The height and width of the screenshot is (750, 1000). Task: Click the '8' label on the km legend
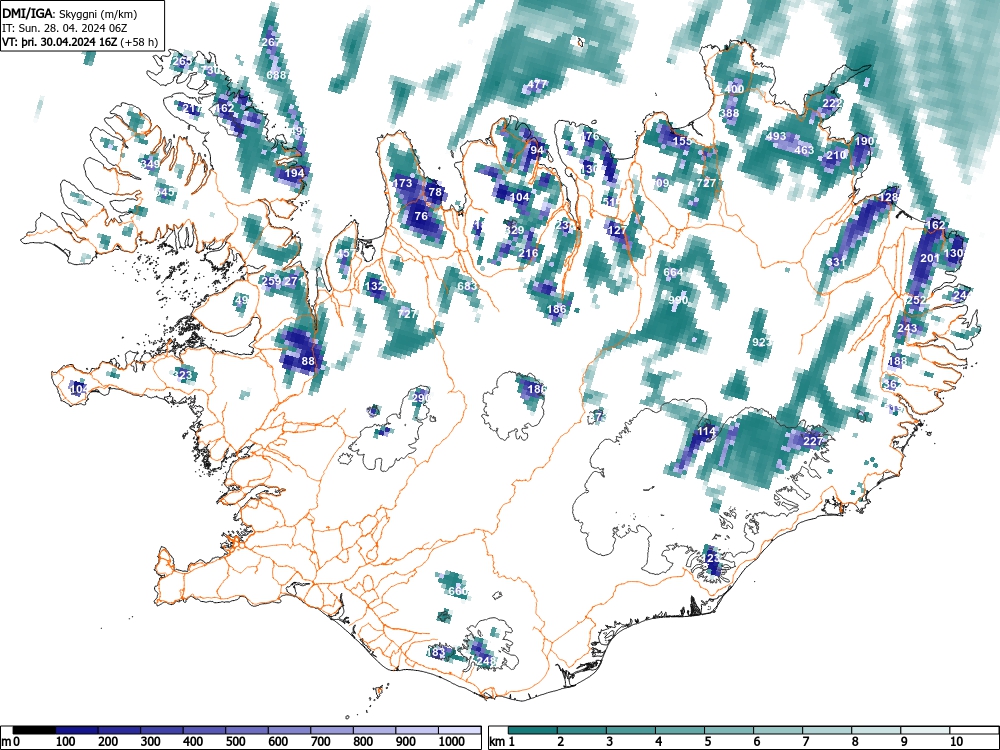[x=855, y=742]
